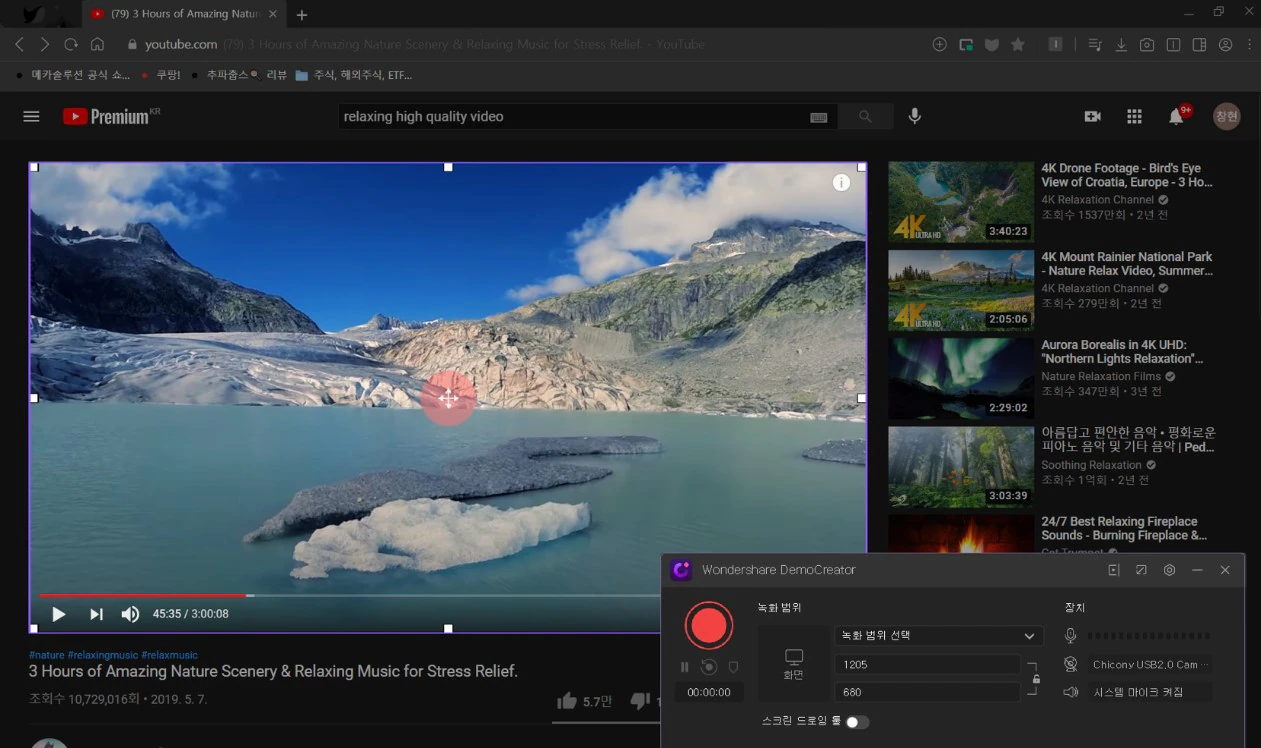Open a new browser tab
Screen dimensions: 1261x748
(302, 15)
